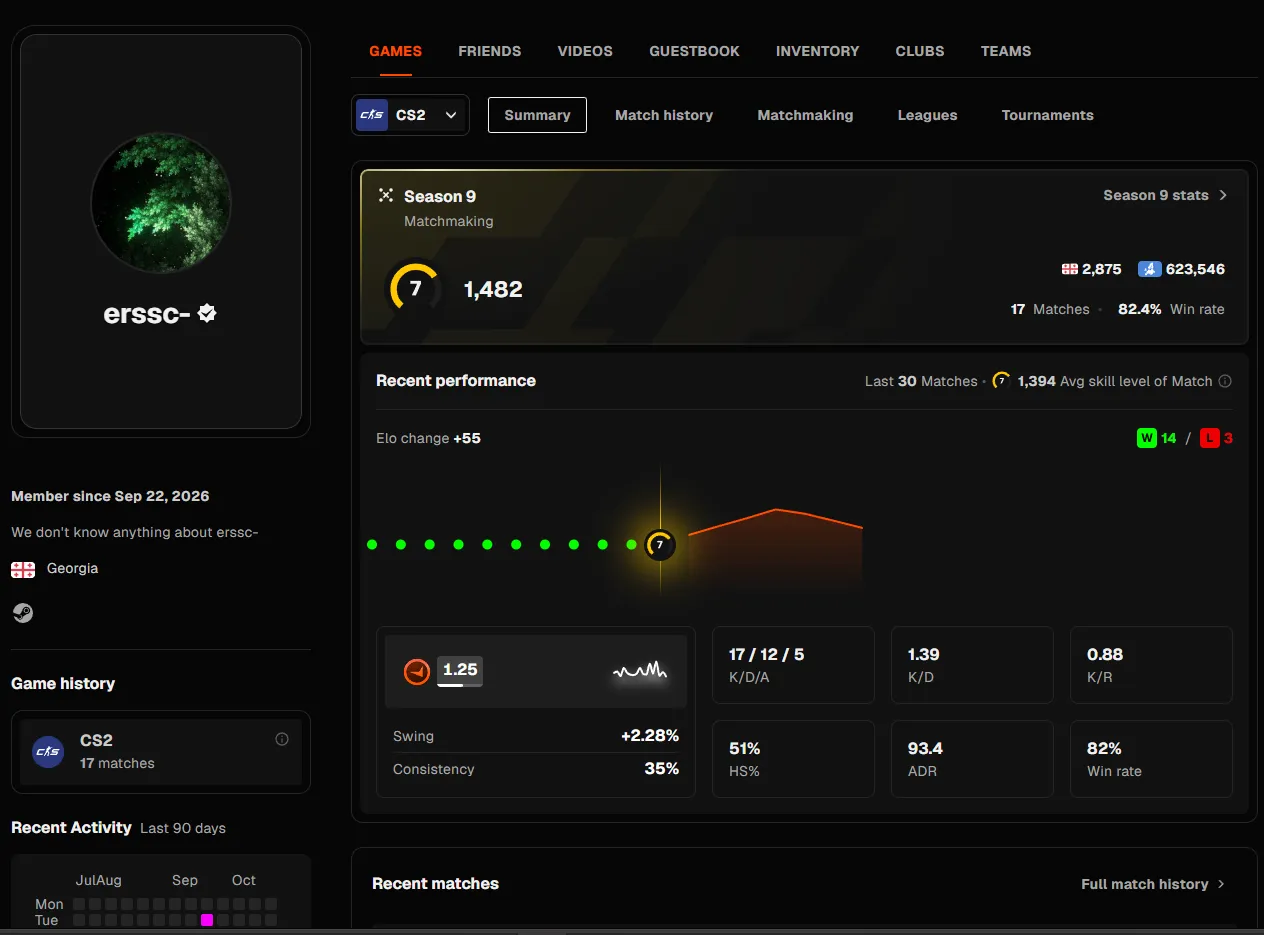Switch to the FRIENDS tab
Screen dimensions: 1264x935
click(489, 51)
